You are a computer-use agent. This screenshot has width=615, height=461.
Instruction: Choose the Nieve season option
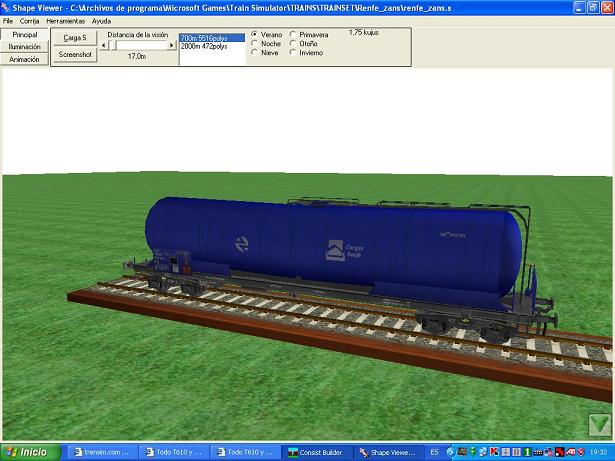[x=253, y=52]
